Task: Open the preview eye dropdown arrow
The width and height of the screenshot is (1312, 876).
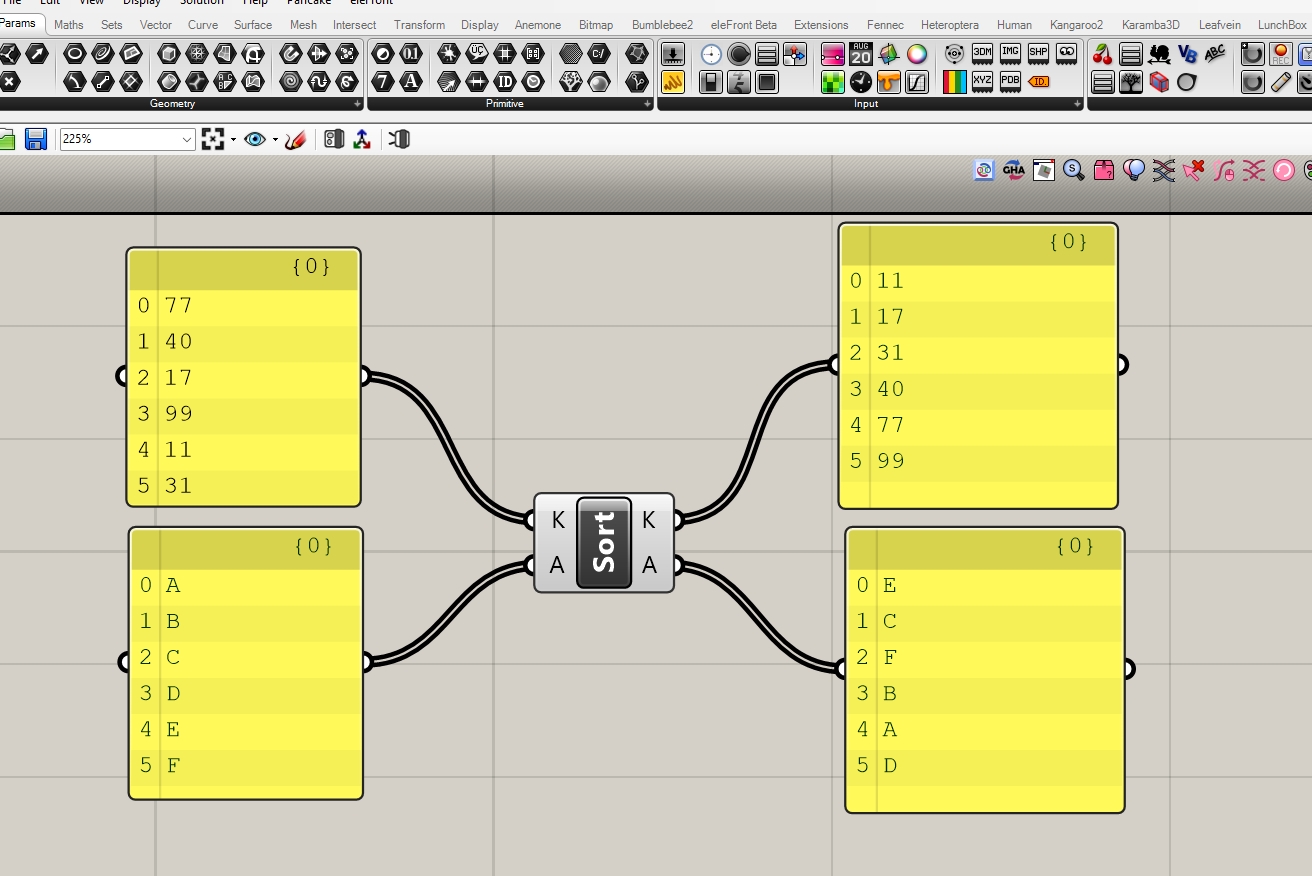Action: (x=275, y=140)
